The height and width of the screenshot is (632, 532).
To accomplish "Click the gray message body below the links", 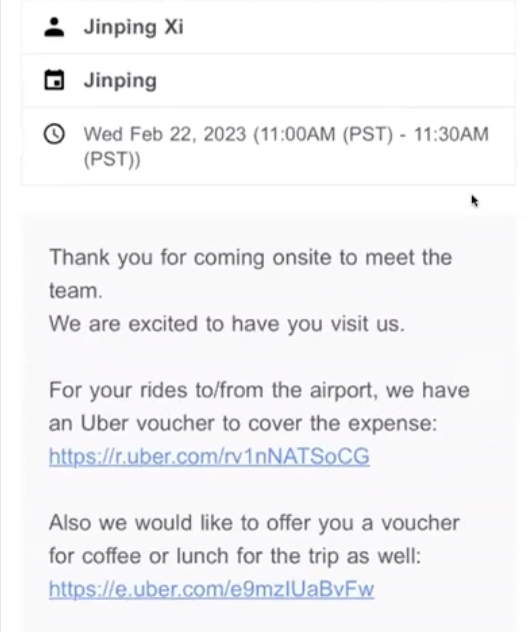I will pos(268,617).
